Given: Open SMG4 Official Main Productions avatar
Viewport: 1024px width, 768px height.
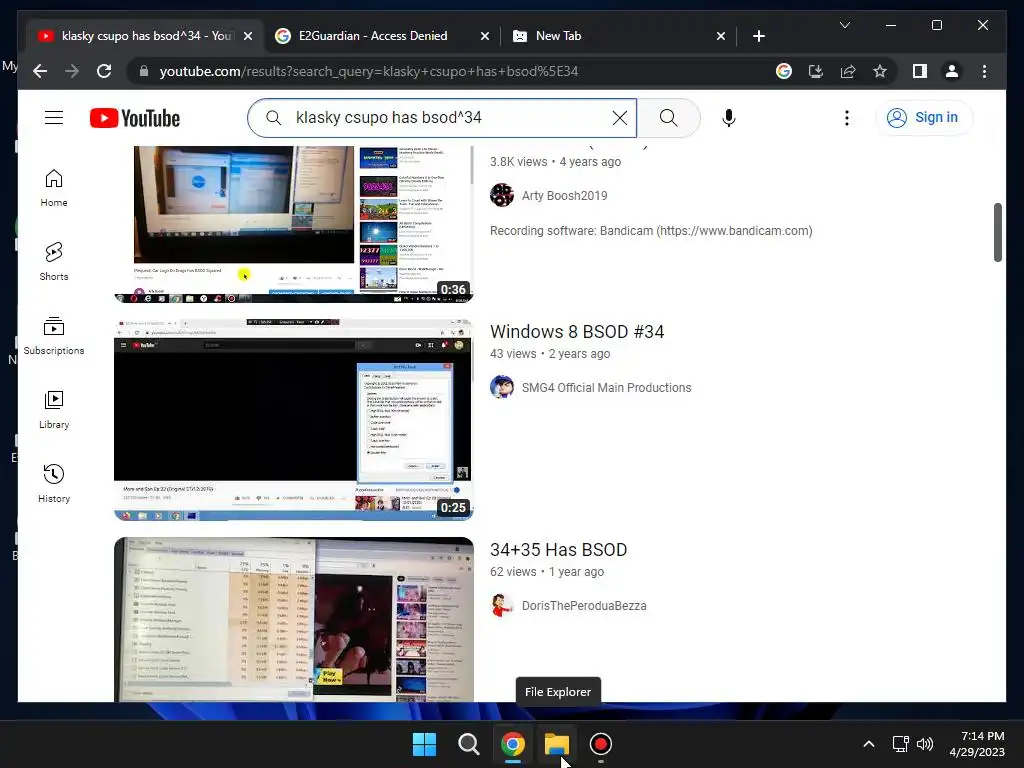Looking at the screenshot, I should point(502,387).
